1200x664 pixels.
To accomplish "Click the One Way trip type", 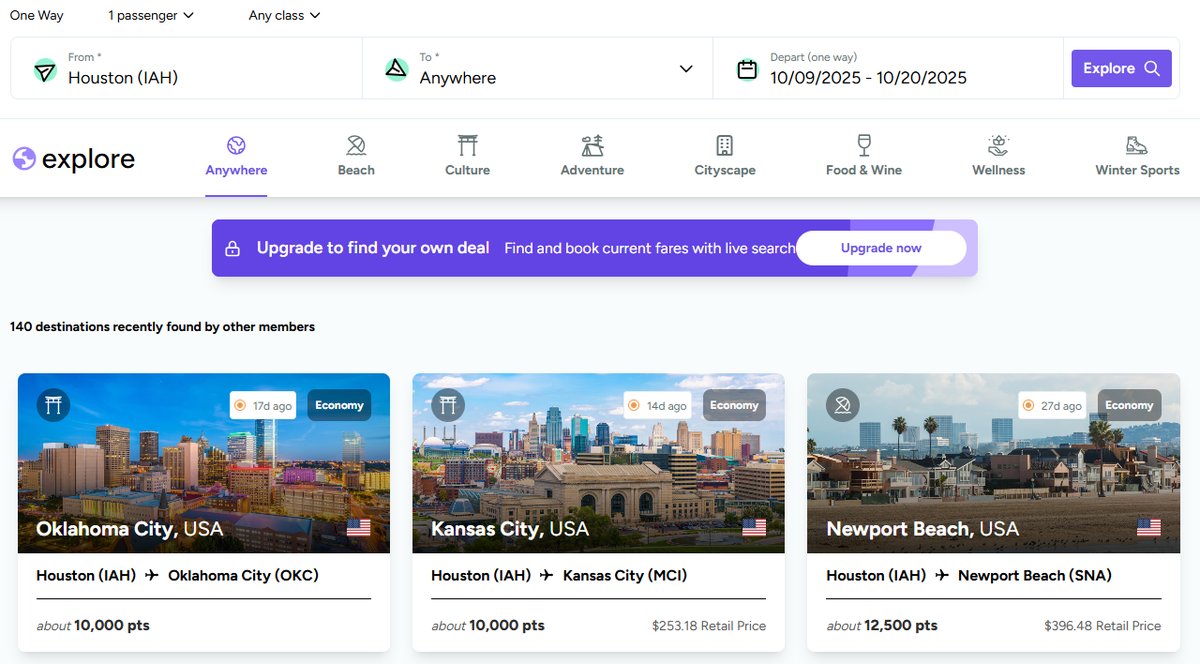I will [x=37, y=16].
